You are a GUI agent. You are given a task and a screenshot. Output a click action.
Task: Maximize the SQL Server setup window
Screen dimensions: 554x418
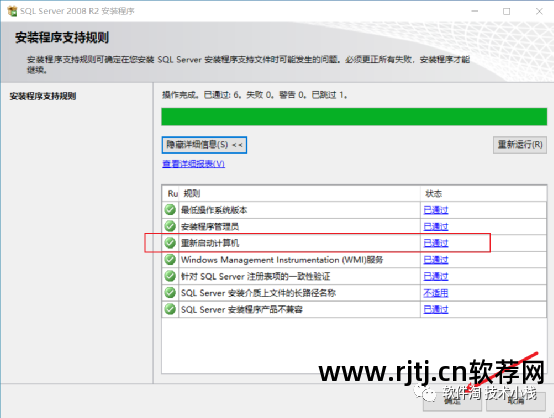(506, 11)
